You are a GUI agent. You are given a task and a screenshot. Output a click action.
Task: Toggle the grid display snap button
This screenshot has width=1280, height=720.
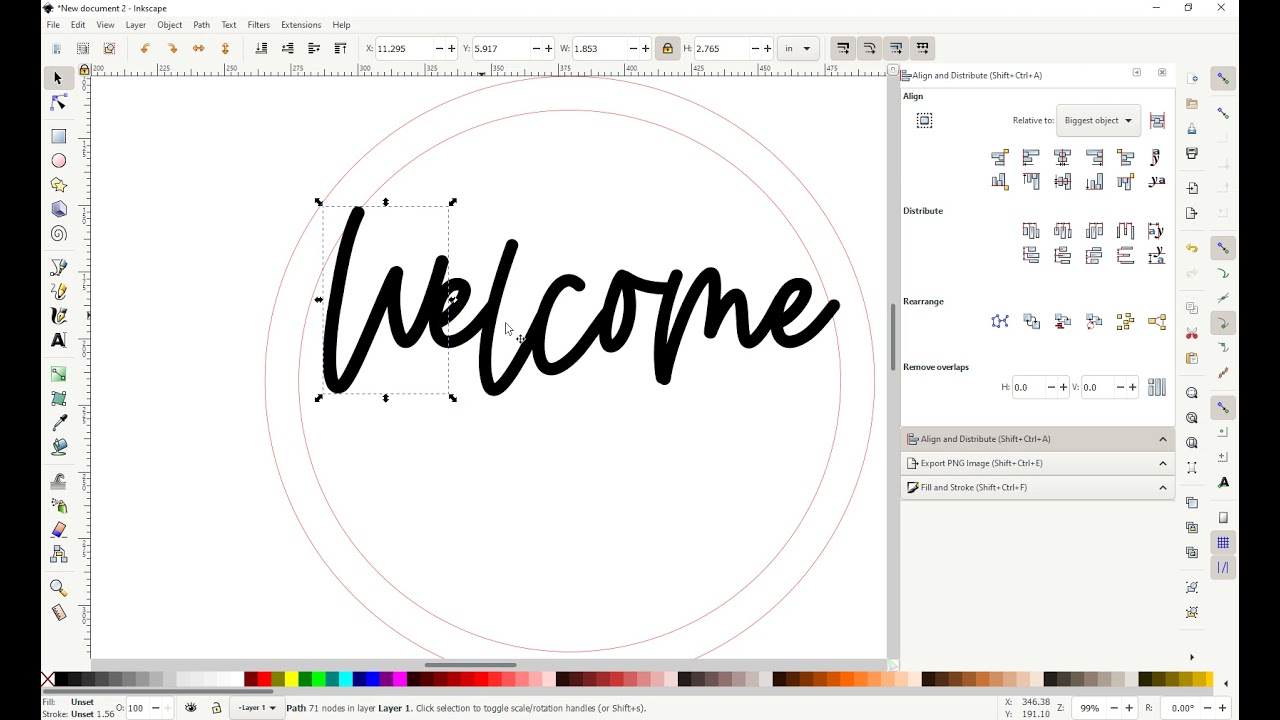1223,542
